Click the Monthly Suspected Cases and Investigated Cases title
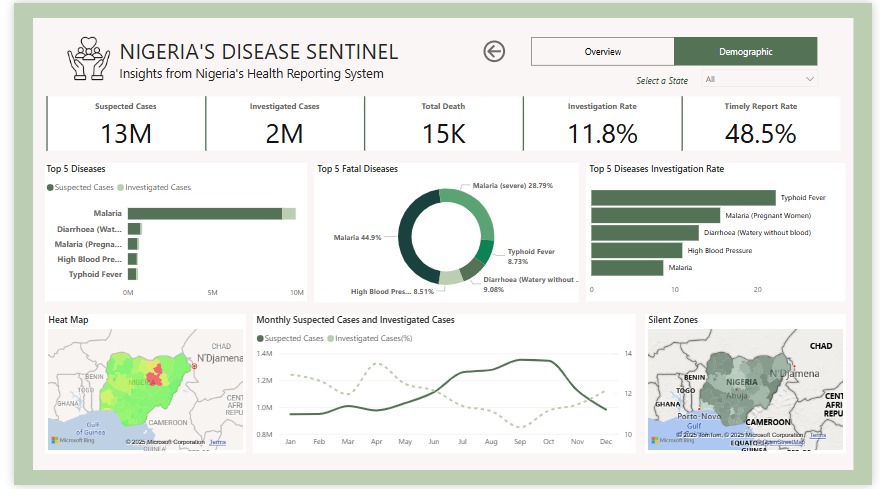Image resolution: width=880 pixels, height=489 pixels. tap(355, 320)
